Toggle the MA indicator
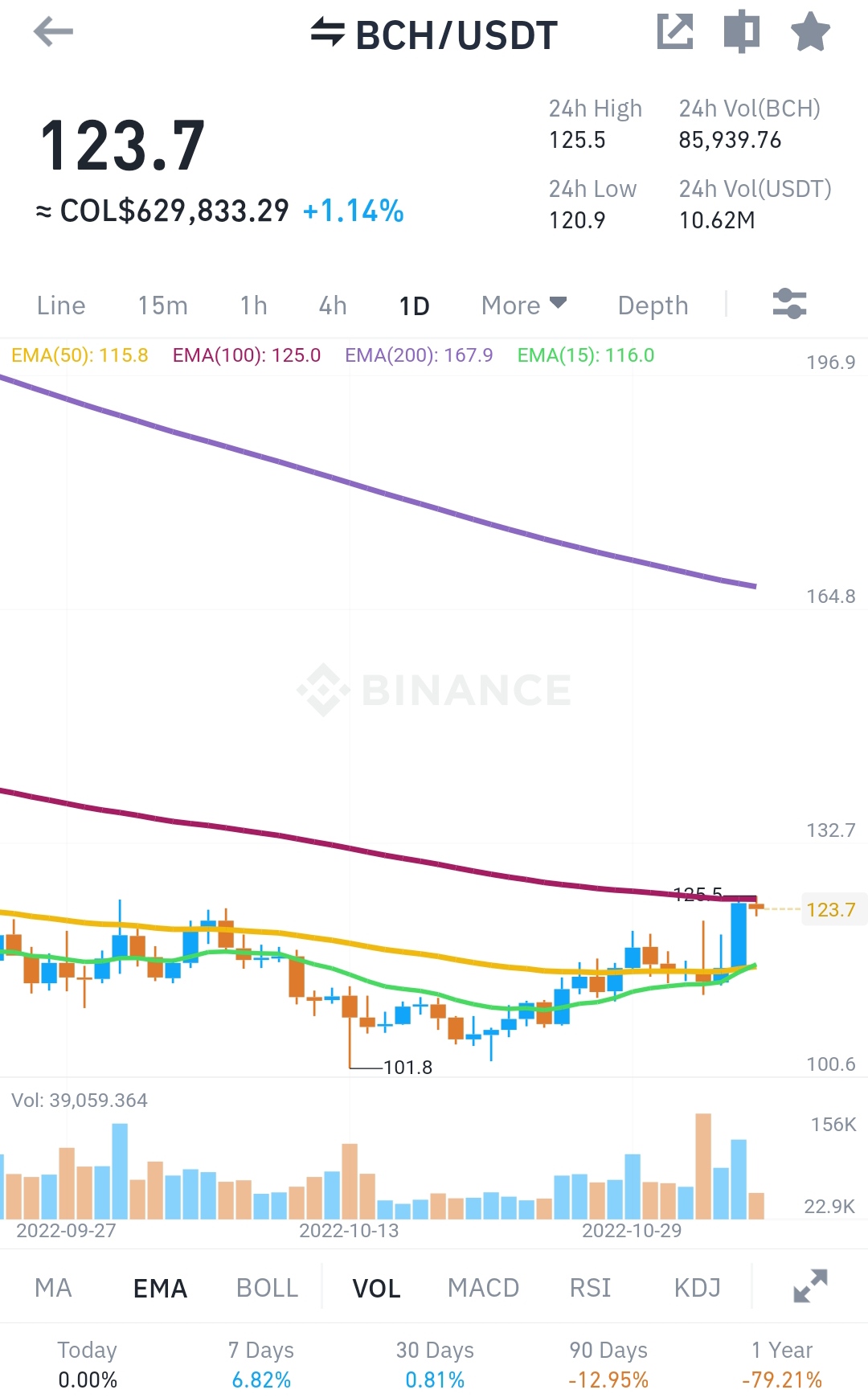The height and width of the screenshot is (1398, 868). coord(53,1288)
